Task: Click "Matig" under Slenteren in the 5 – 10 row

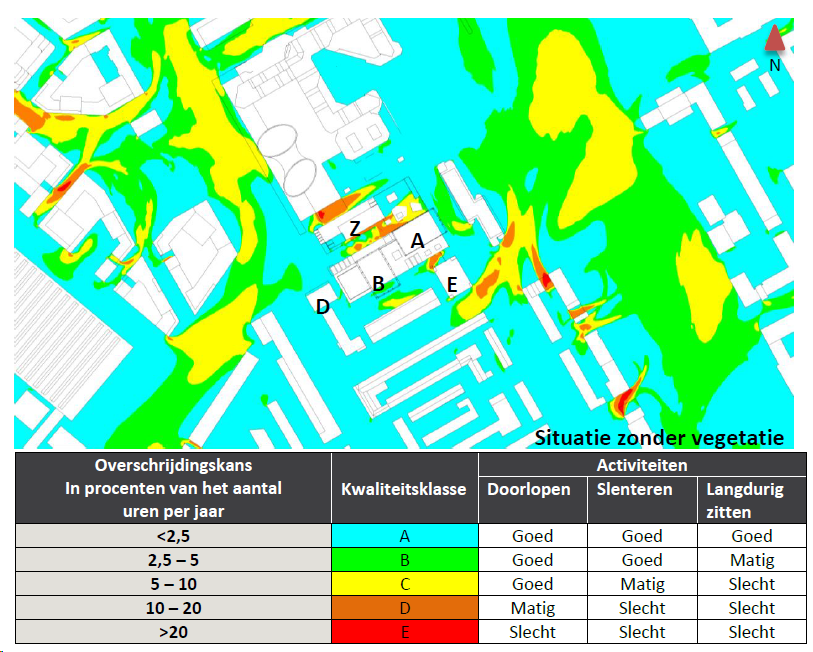Action: tap(642, 585)
